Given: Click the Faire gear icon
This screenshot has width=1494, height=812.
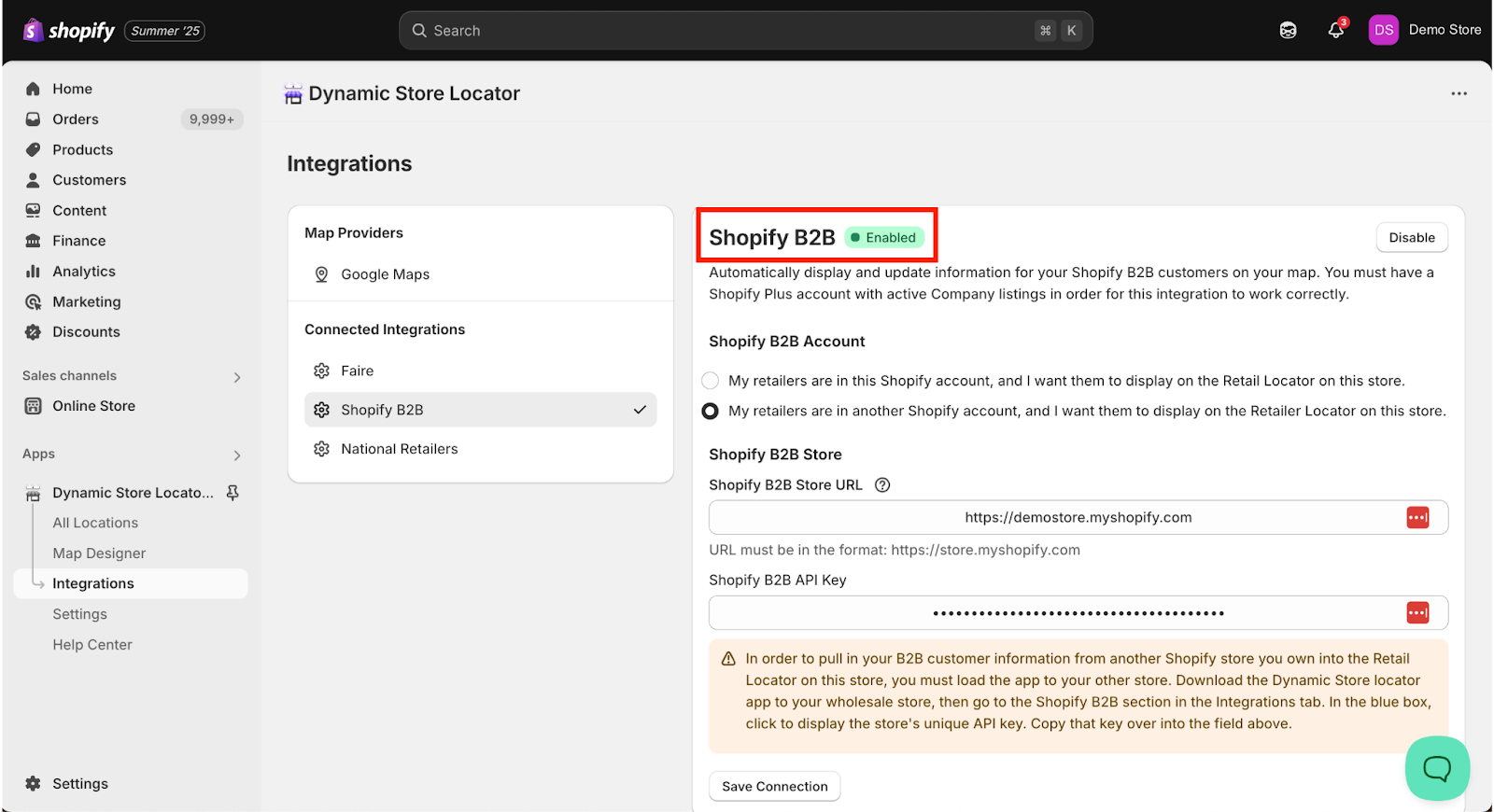Looking at the screenshot, I should pos(321,371).
